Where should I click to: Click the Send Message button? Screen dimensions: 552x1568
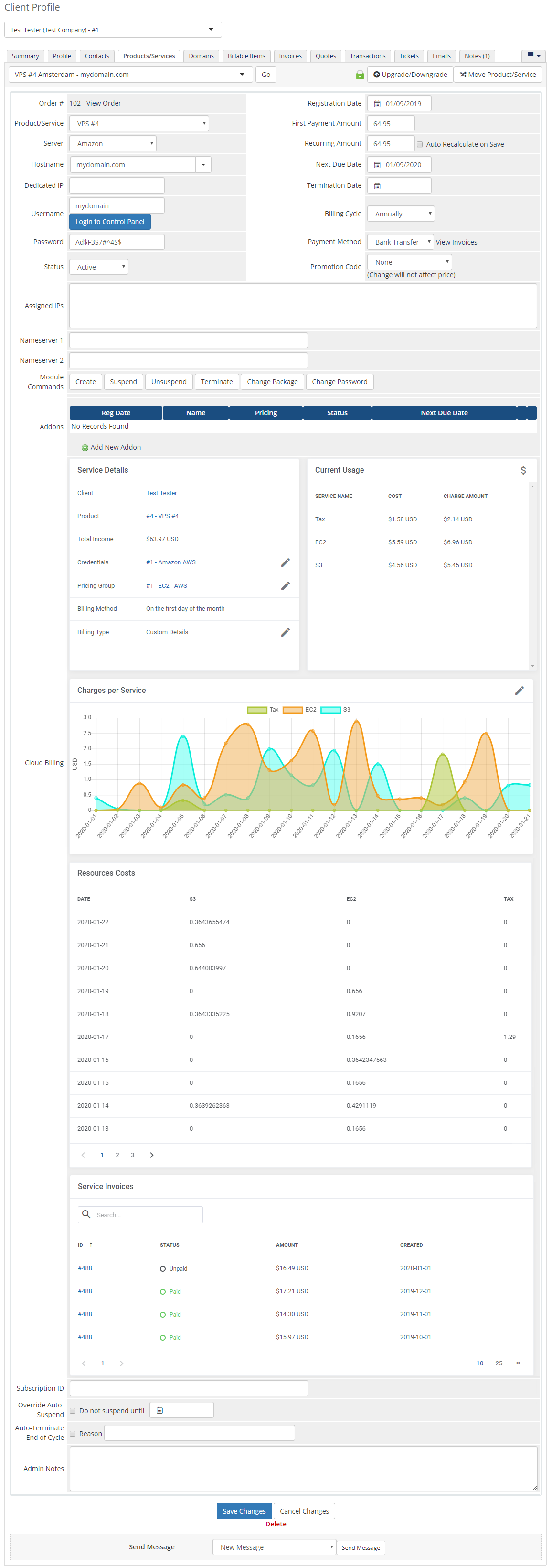pyautogui.click(x=361, y=1548)
